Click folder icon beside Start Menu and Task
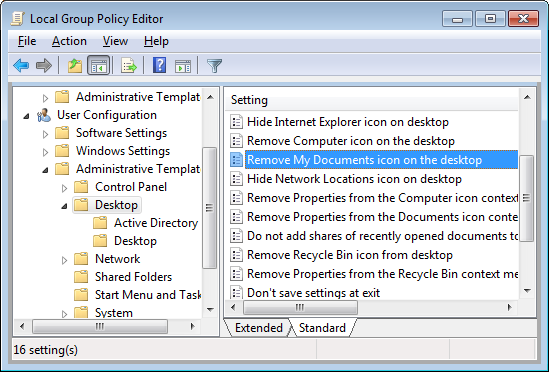Screen dimensions: 549x372 pos(81,295)
